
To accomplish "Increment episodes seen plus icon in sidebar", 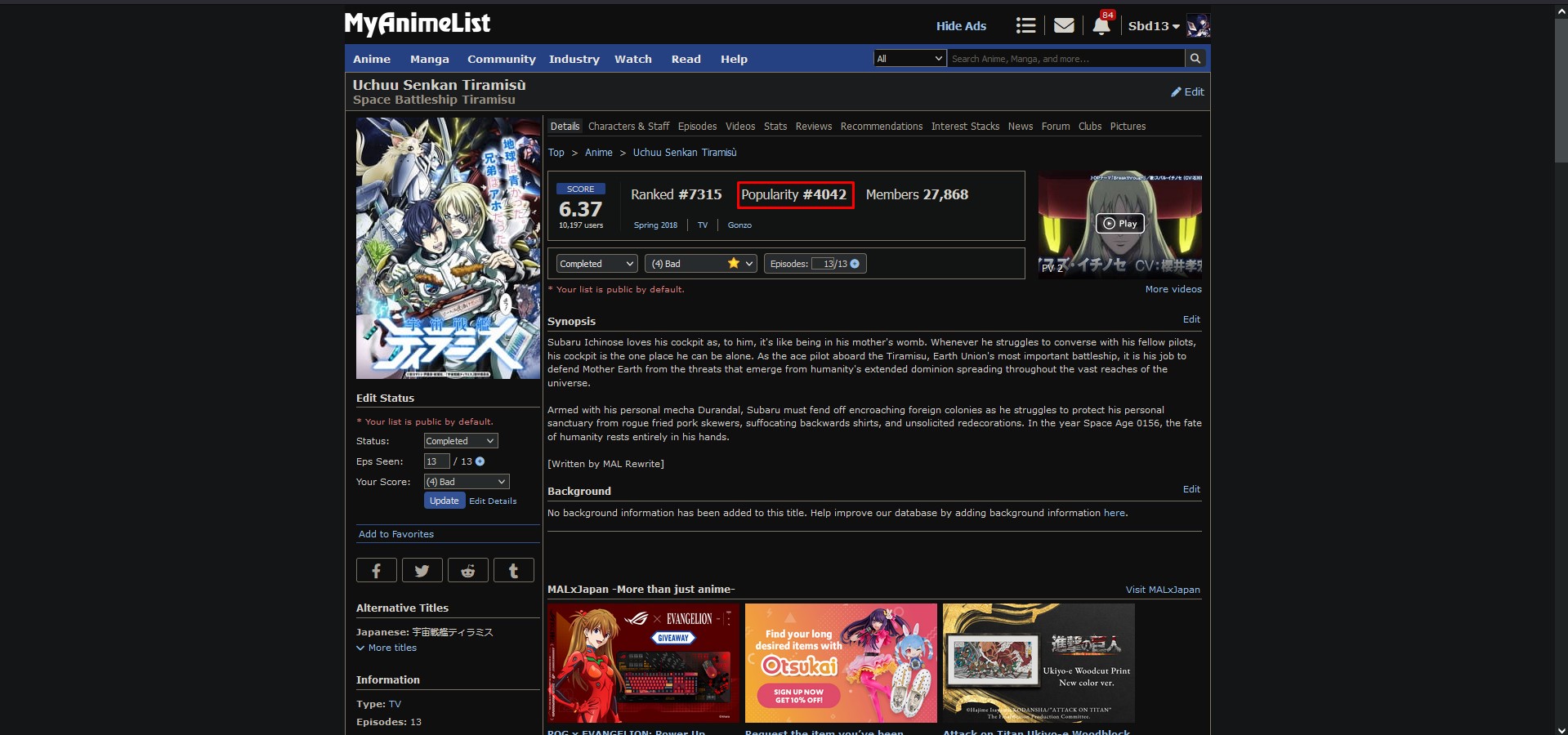I will [x=480, y=461].
